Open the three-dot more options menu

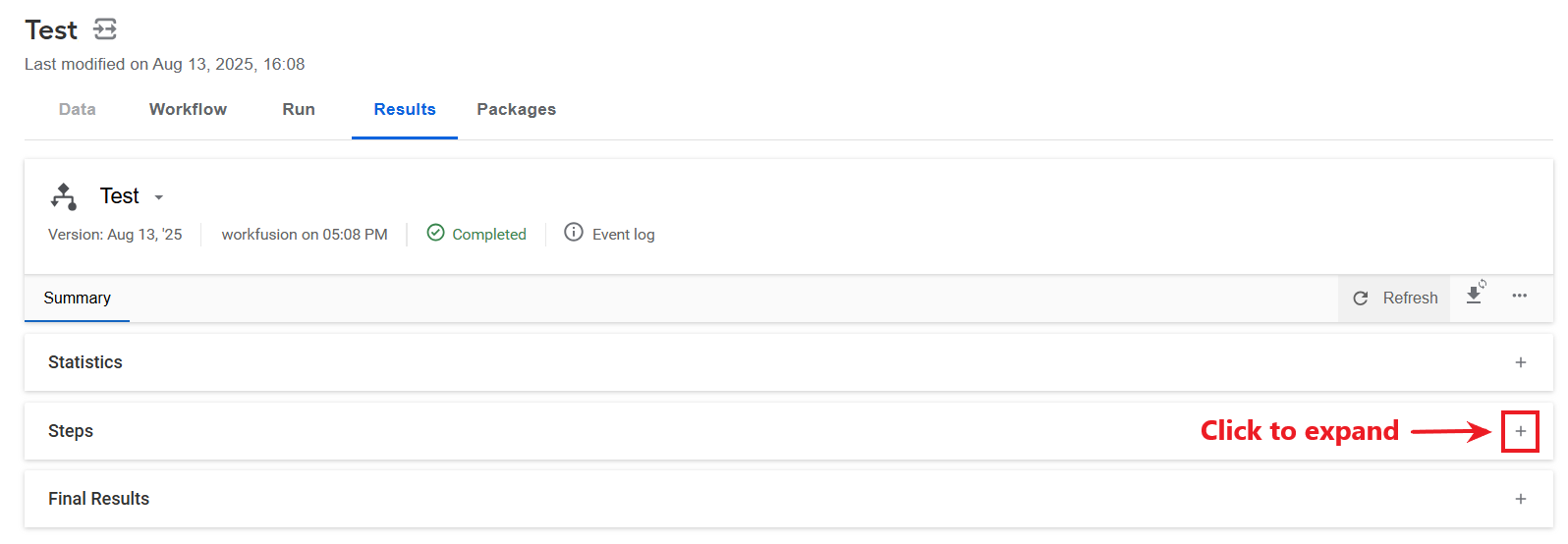click(1520, 296)
